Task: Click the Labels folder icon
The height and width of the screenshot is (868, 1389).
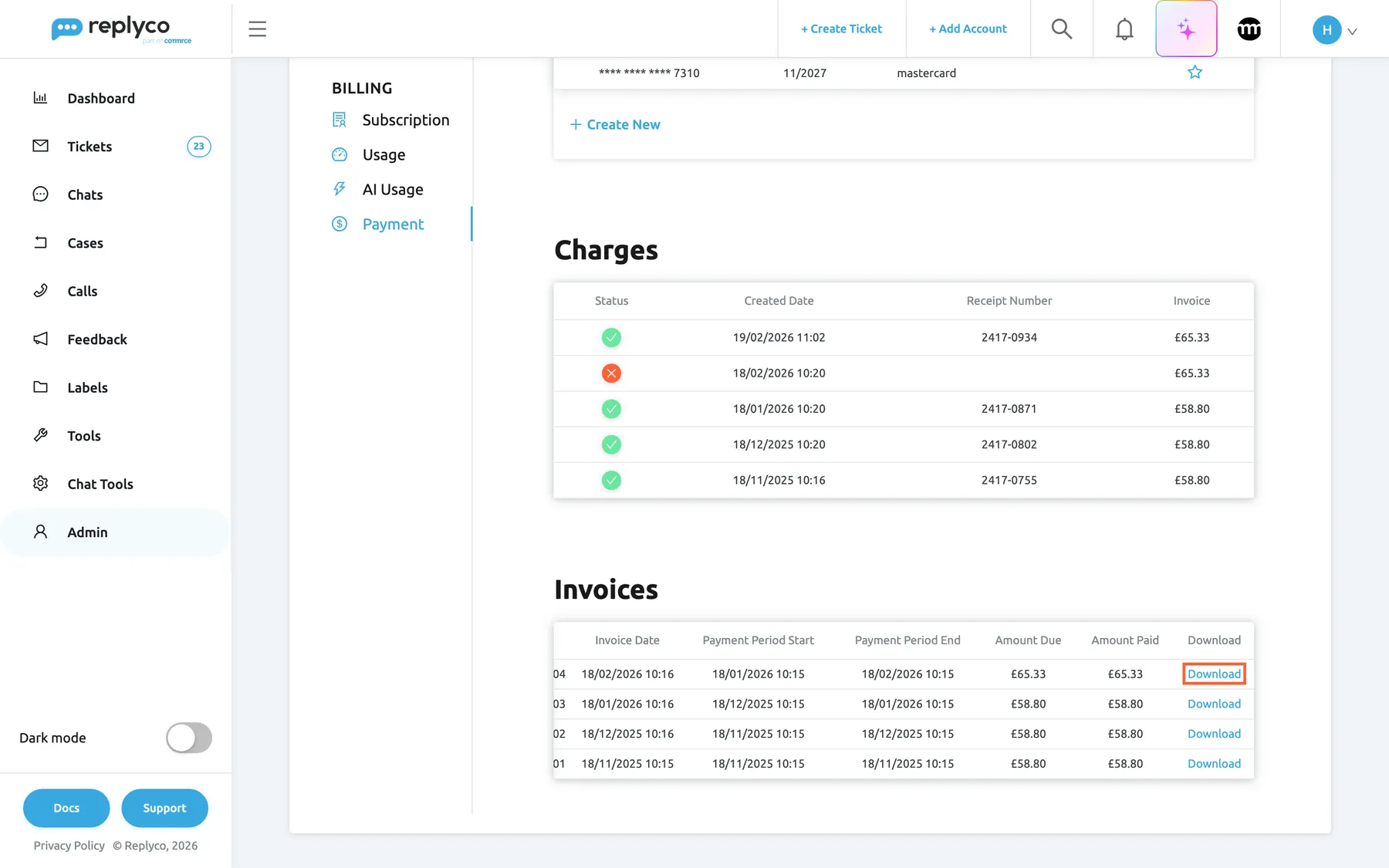Action: 40,387
